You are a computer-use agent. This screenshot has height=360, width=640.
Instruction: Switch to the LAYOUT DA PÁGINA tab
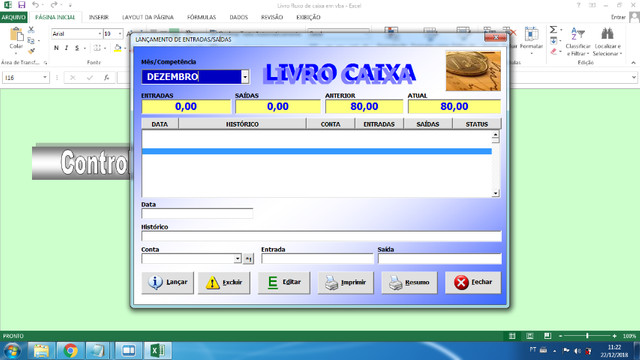(148, 17)
